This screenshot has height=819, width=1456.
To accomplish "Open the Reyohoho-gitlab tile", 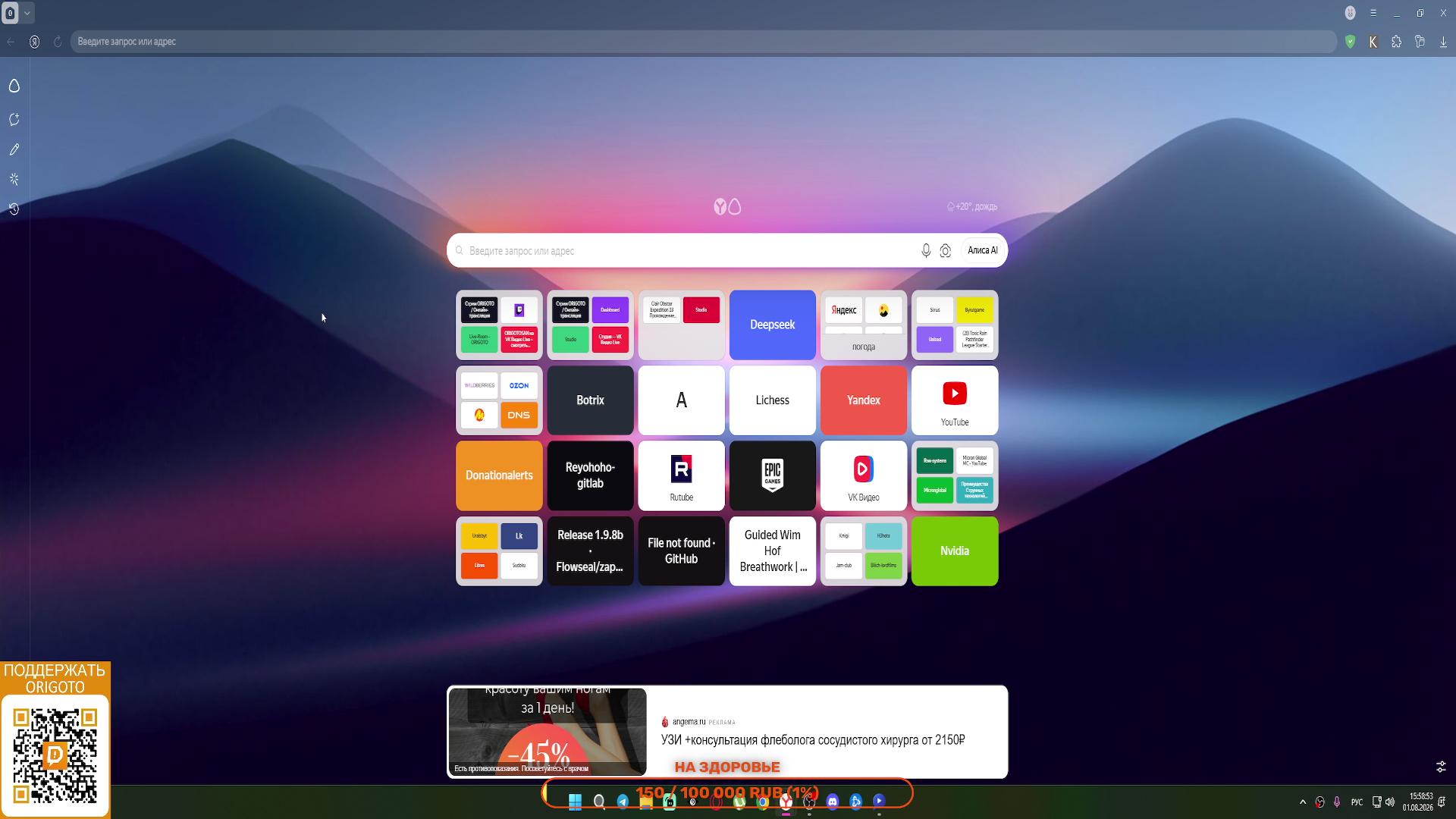I will [x=591, y=475].
